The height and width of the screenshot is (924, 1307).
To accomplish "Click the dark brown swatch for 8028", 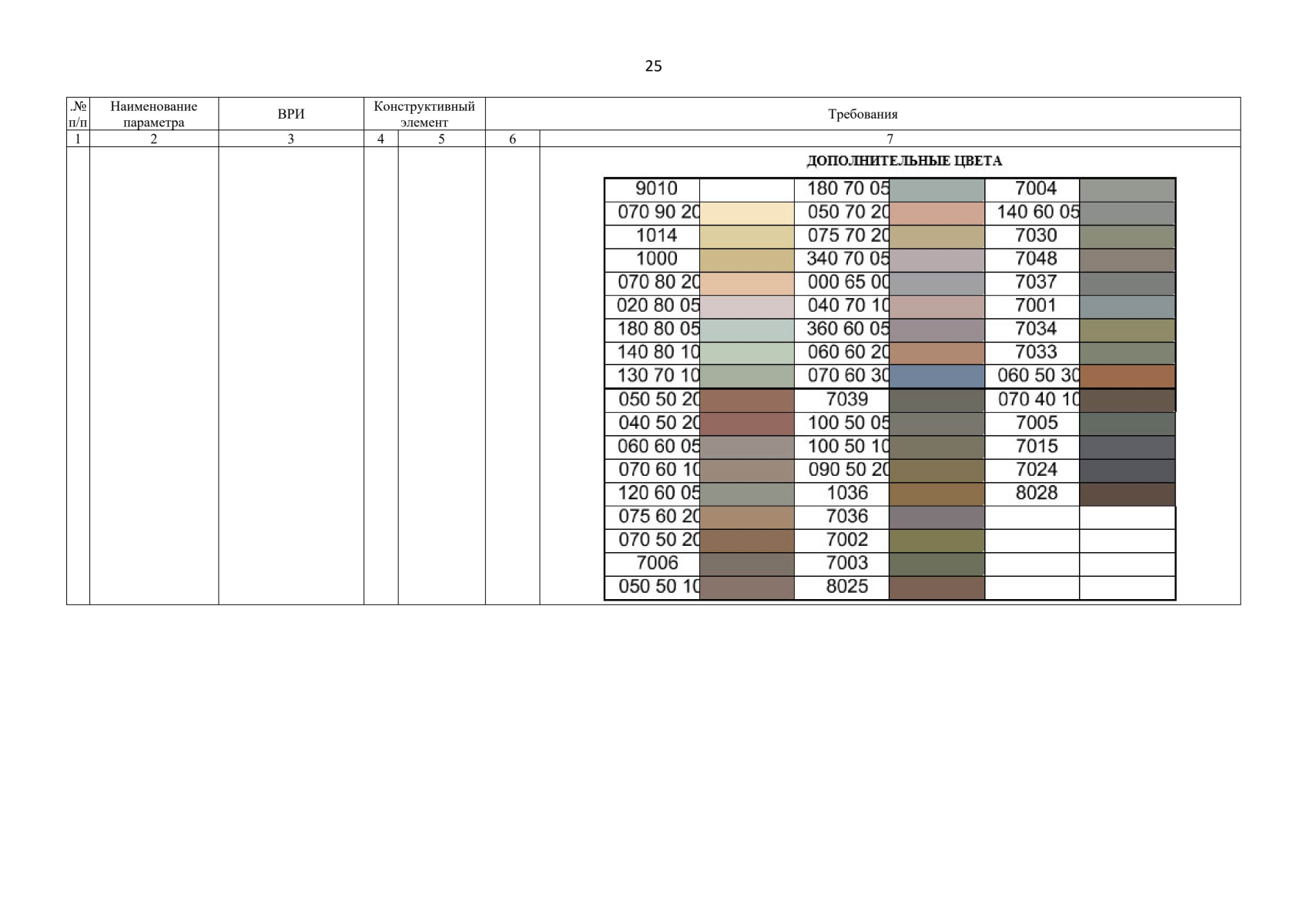I will coord(1127,494).
